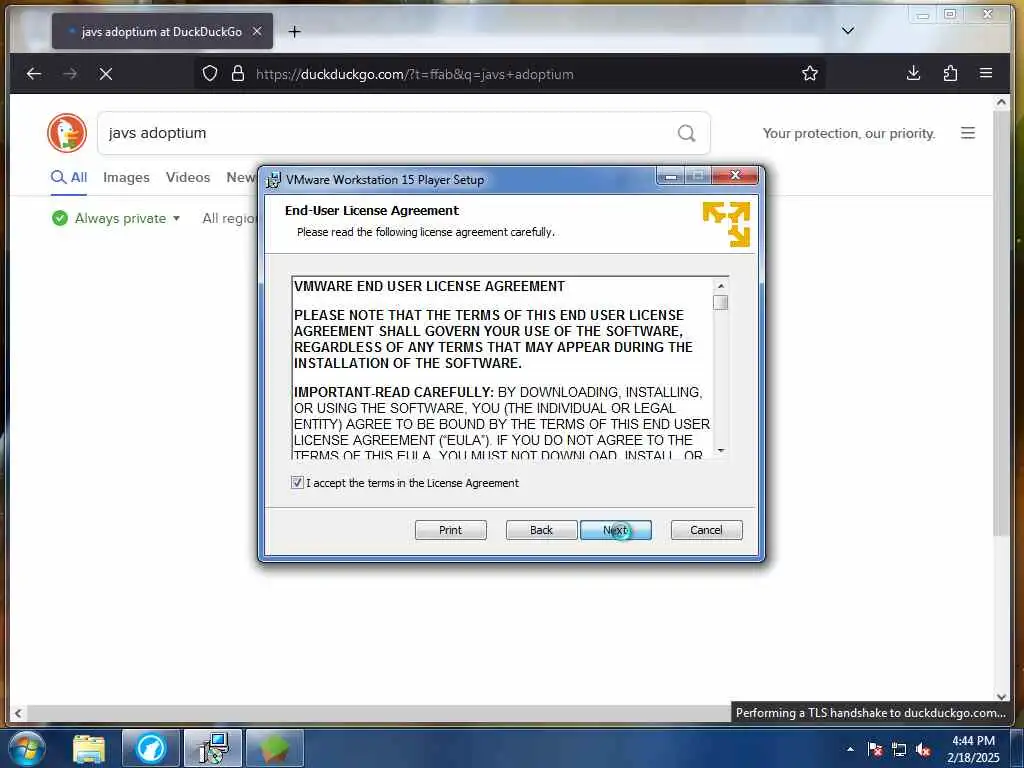Minimize the browser window

[x=923, y=14]
